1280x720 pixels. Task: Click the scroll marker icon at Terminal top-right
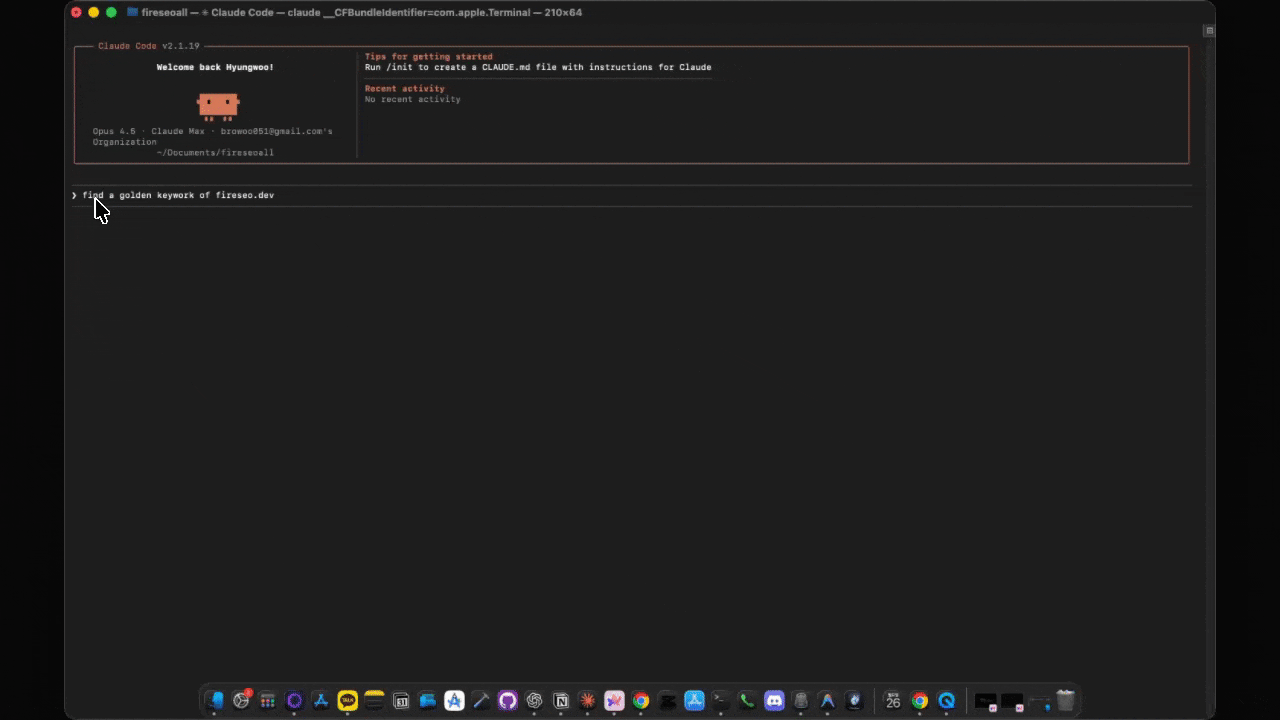pyautogui.click(x=1209, y=31)
